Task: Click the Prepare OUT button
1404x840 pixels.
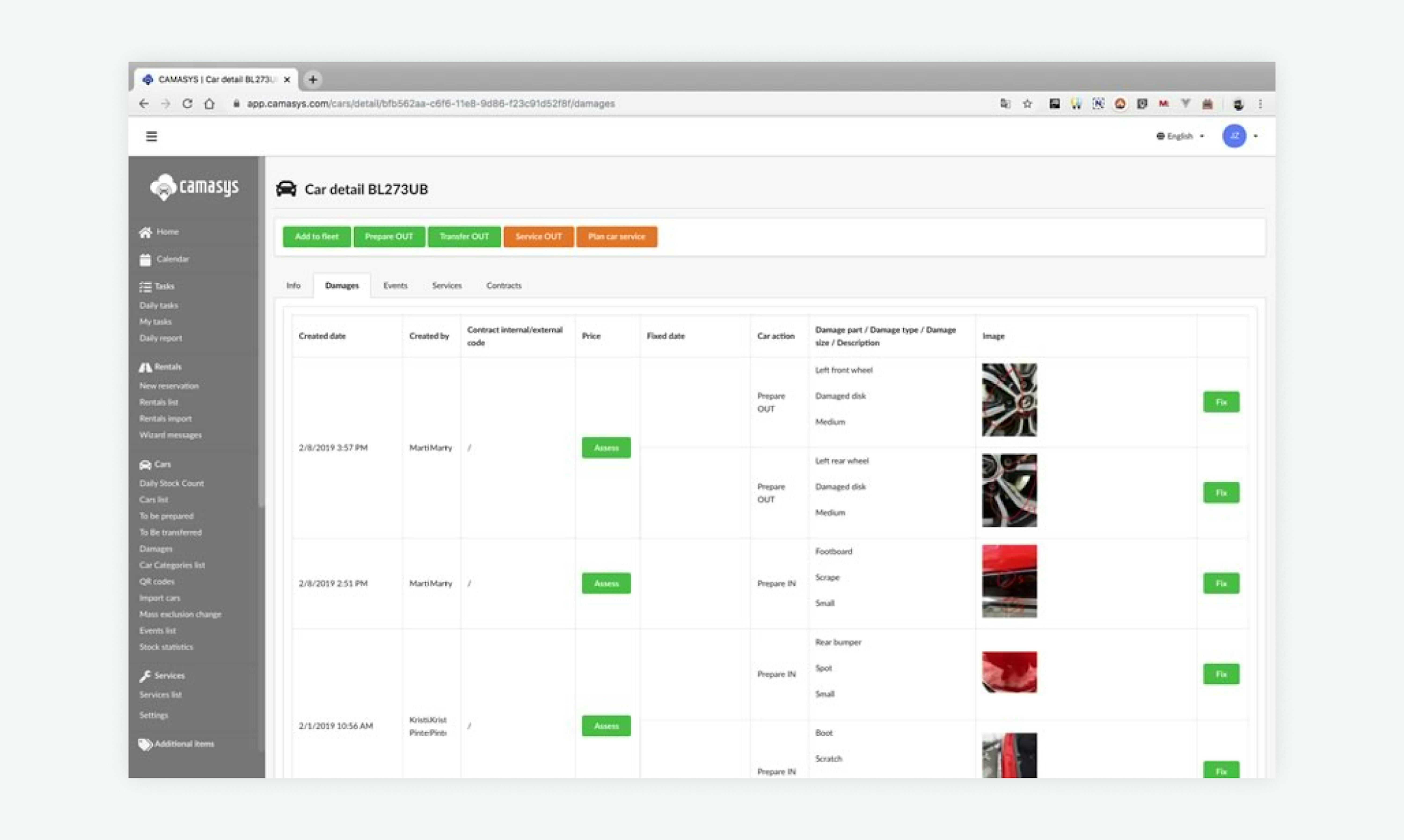Action: (x=389, y=236)
